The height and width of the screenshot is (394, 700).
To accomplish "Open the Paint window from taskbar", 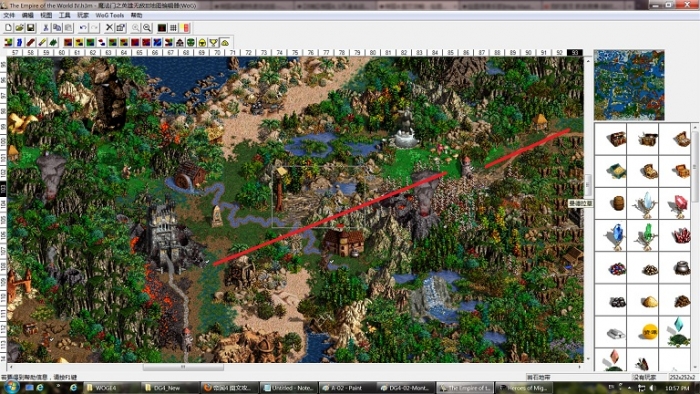I will coord(347,388).
